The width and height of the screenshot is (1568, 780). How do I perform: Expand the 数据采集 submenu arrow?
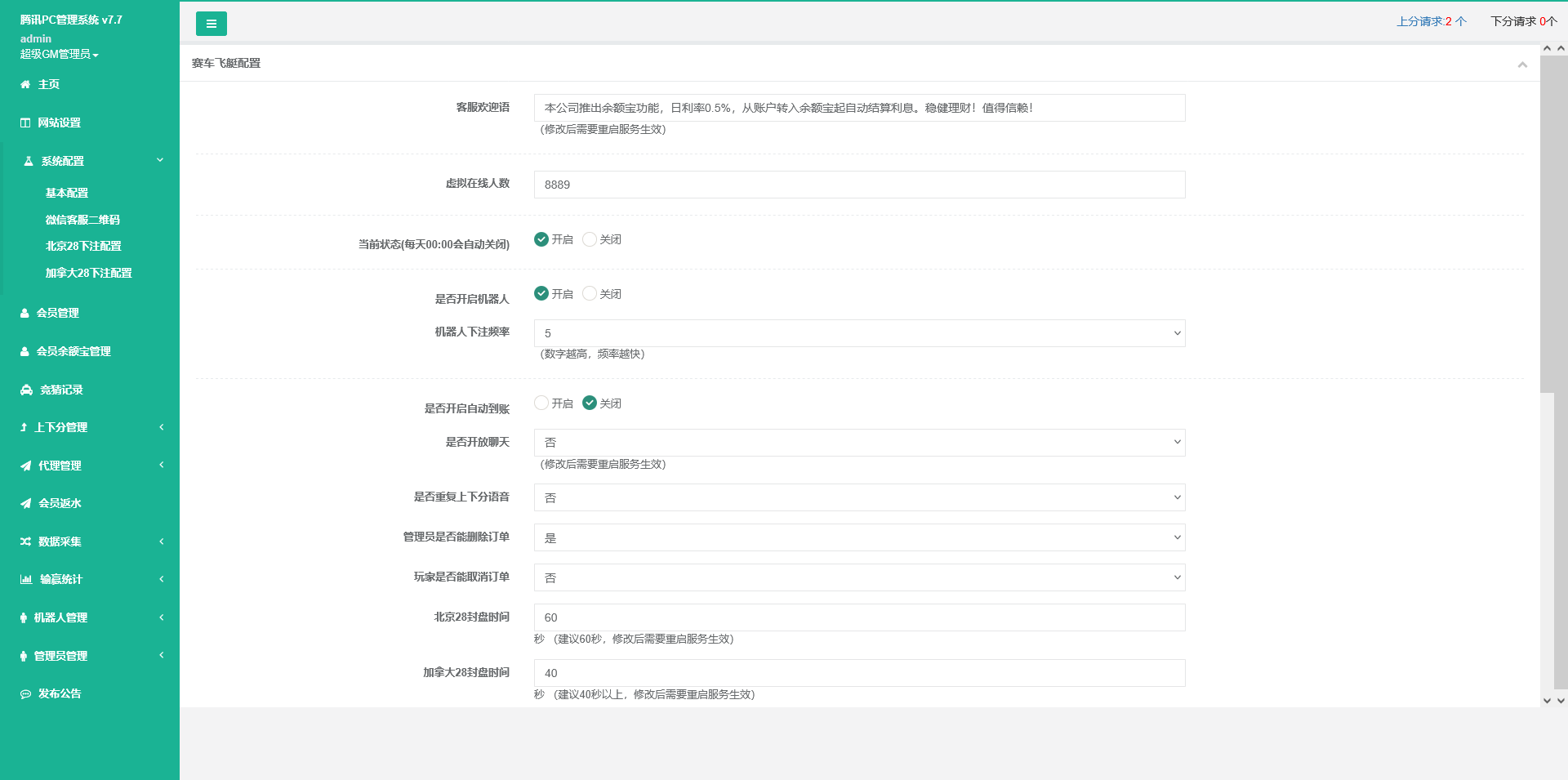tap(162, 542)
